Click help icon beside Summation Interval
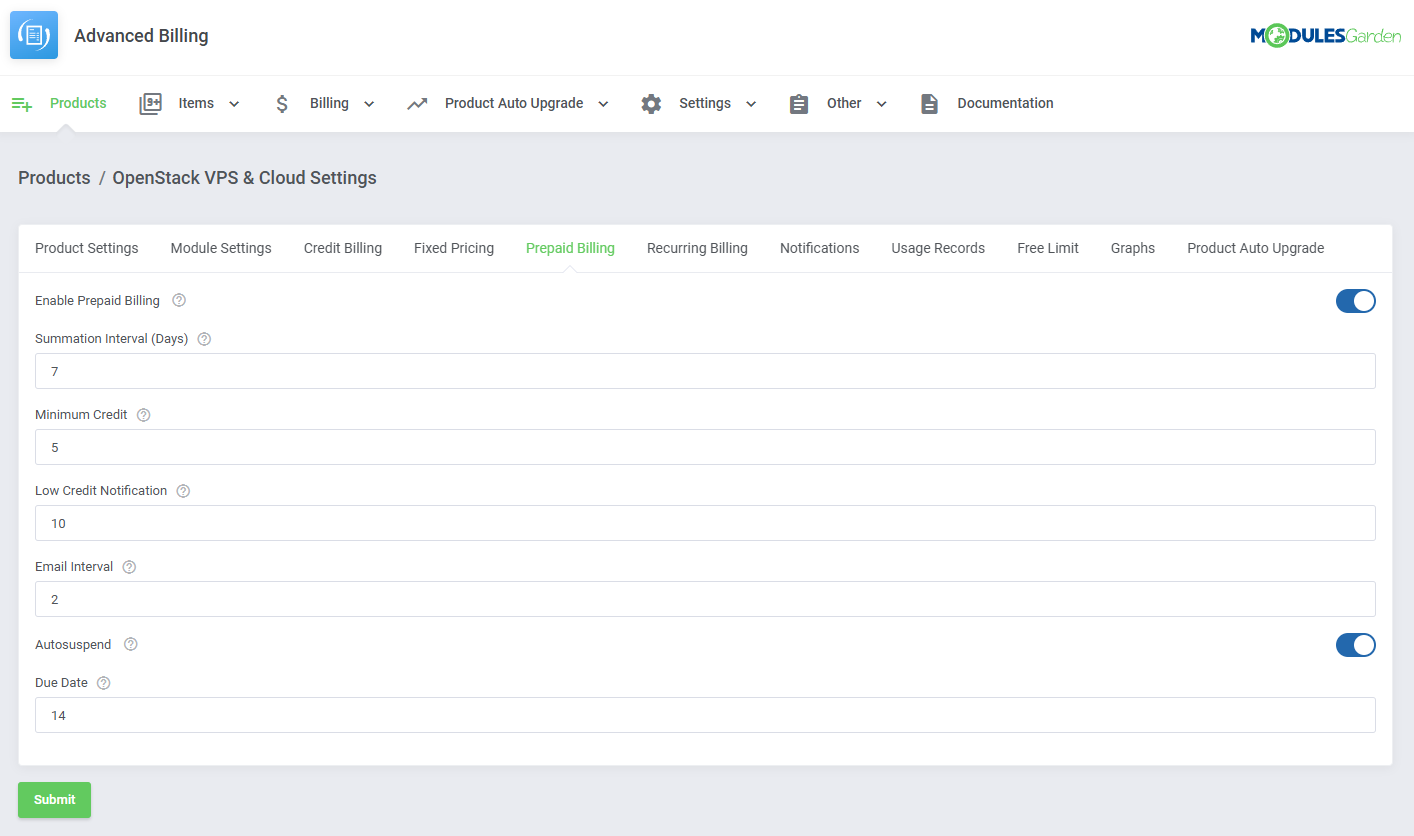 (204, 339)
